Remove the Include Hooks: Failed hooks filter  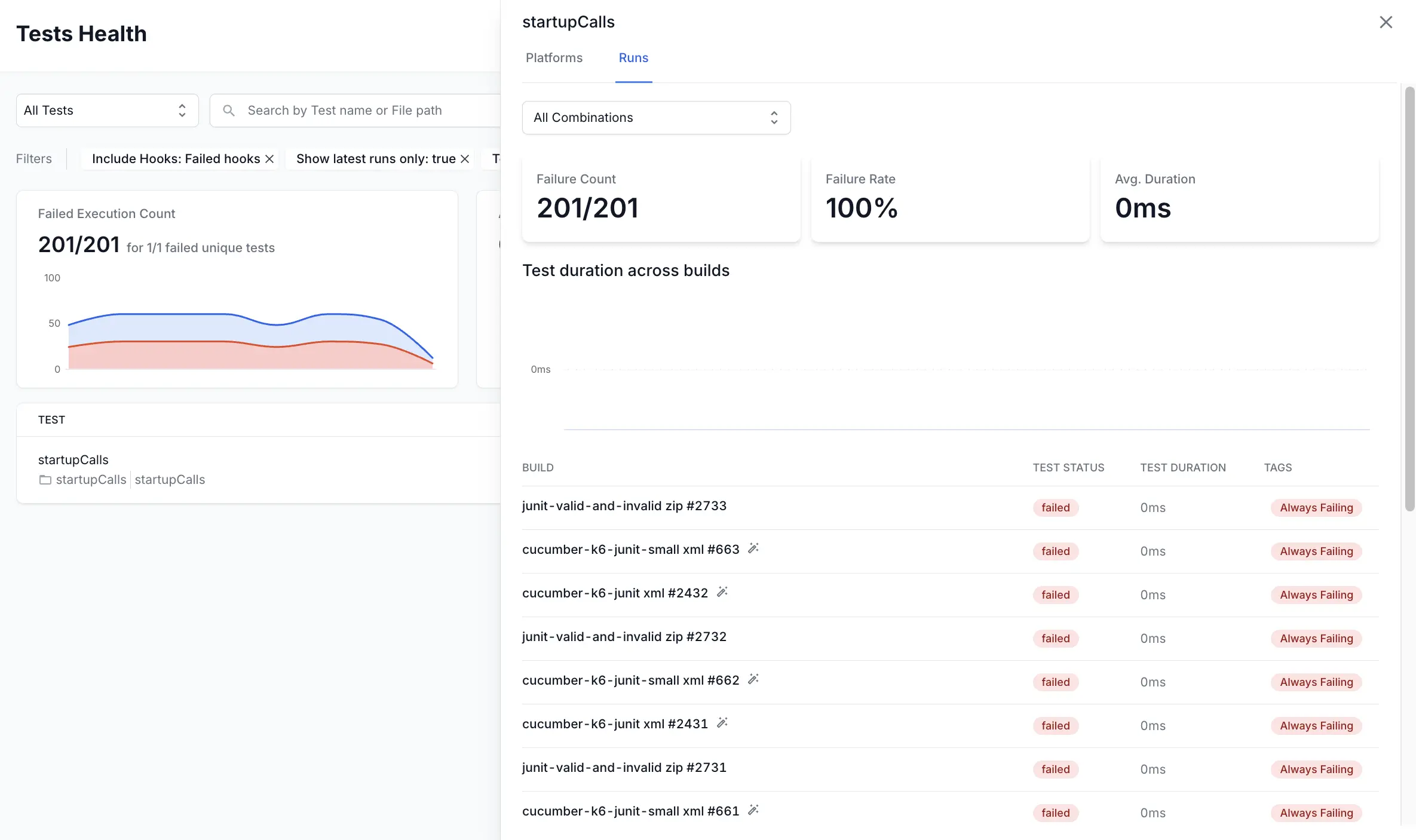tap(269, 159)
